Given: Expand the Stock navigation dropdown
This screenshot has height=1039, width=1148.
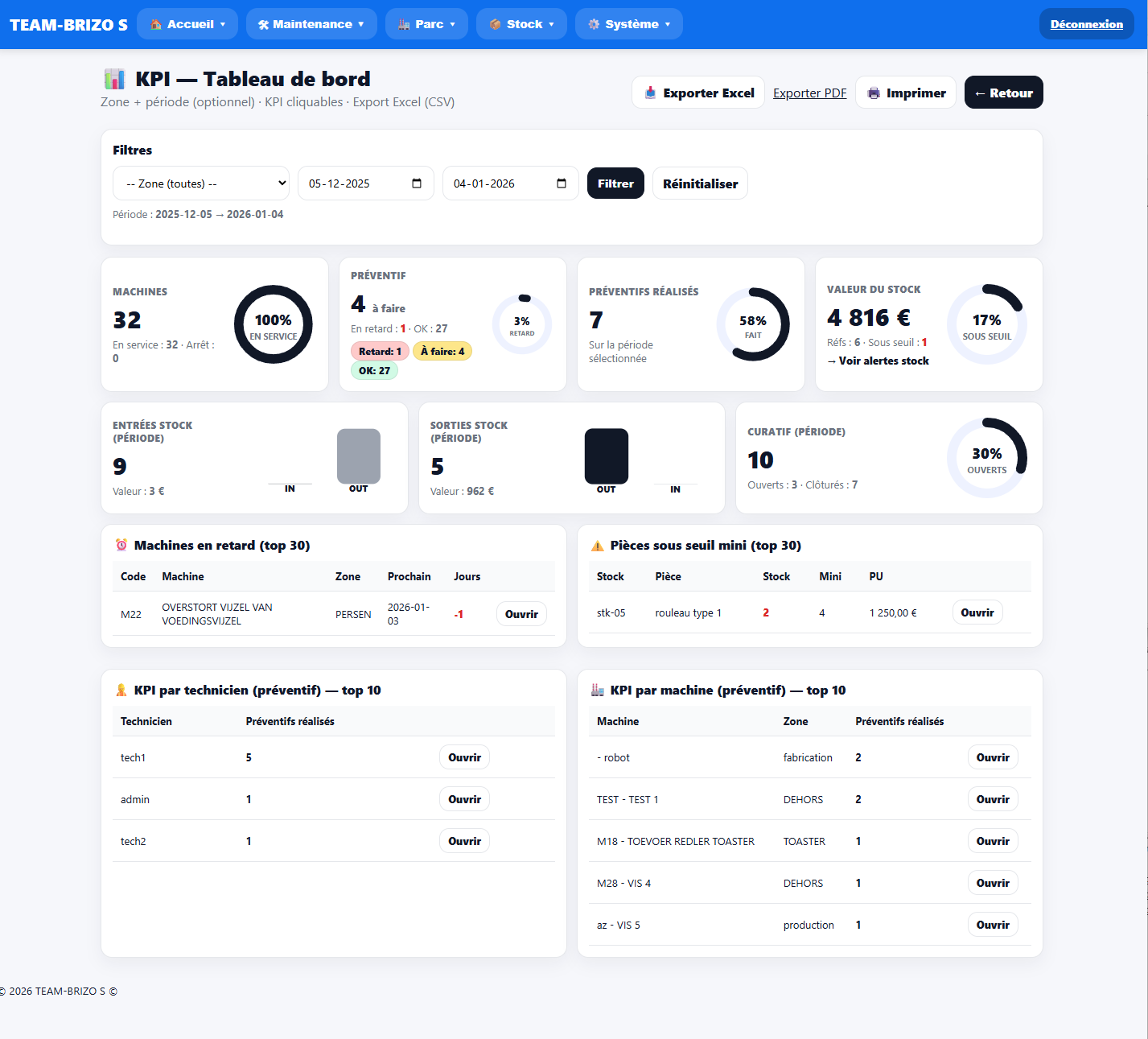Looking at the screenshot, I should point(521,23).
